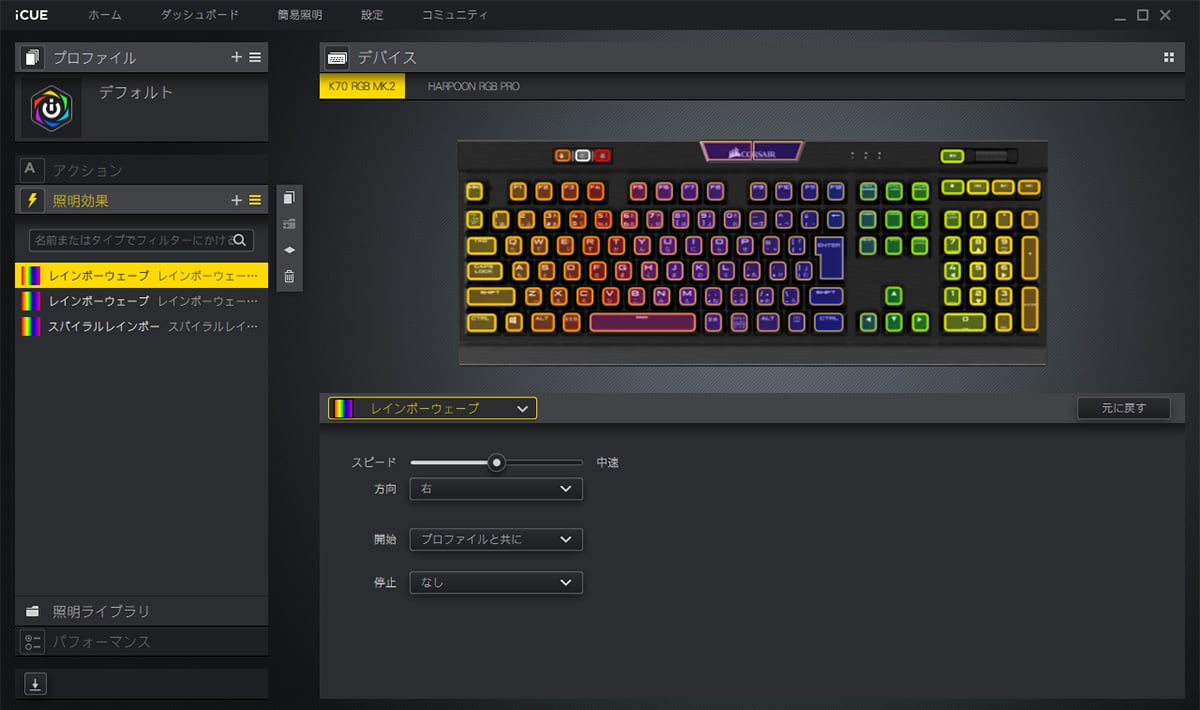Click the layer order diamond icon
This screenshot has height=710, width=1200.
coord(289,250)
